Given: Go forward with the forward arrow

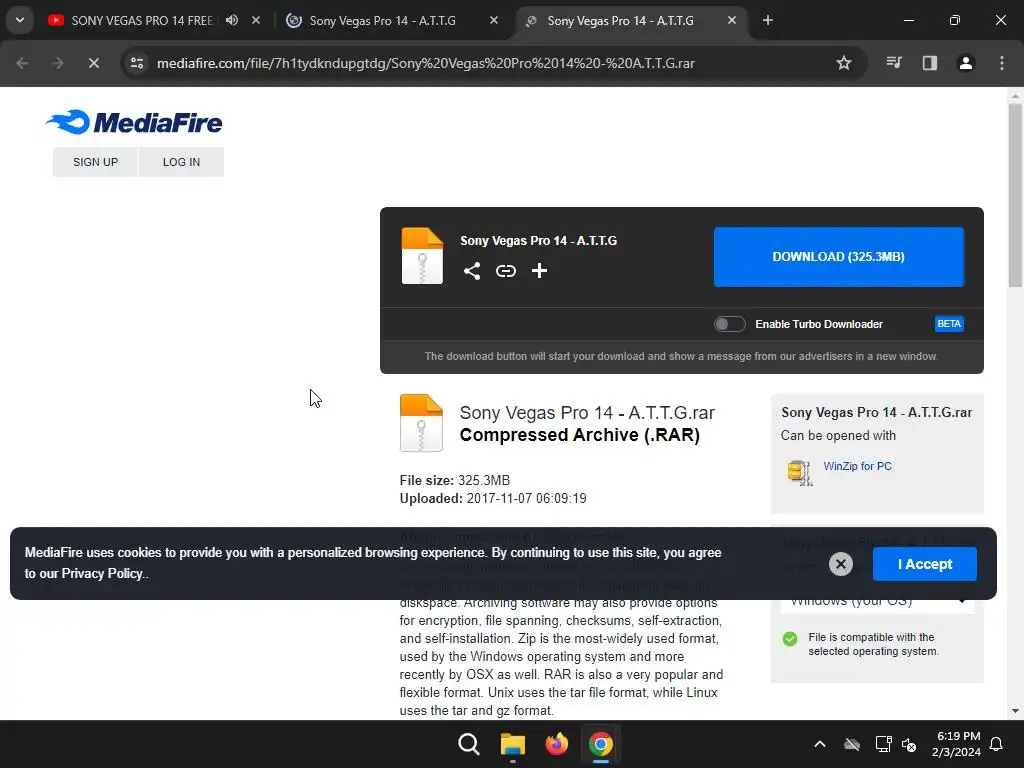Looking at the screenshot, I should point(57,63).
